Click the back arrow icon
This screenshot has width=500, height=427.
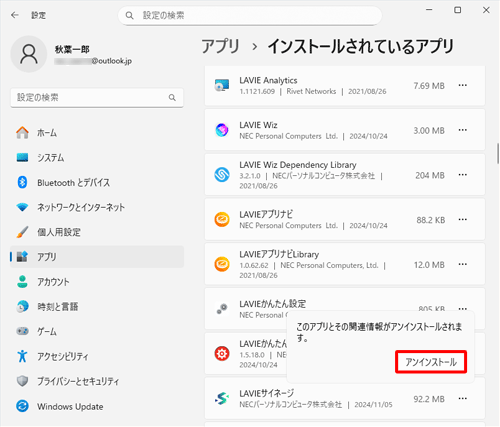[x=15, y=15]
